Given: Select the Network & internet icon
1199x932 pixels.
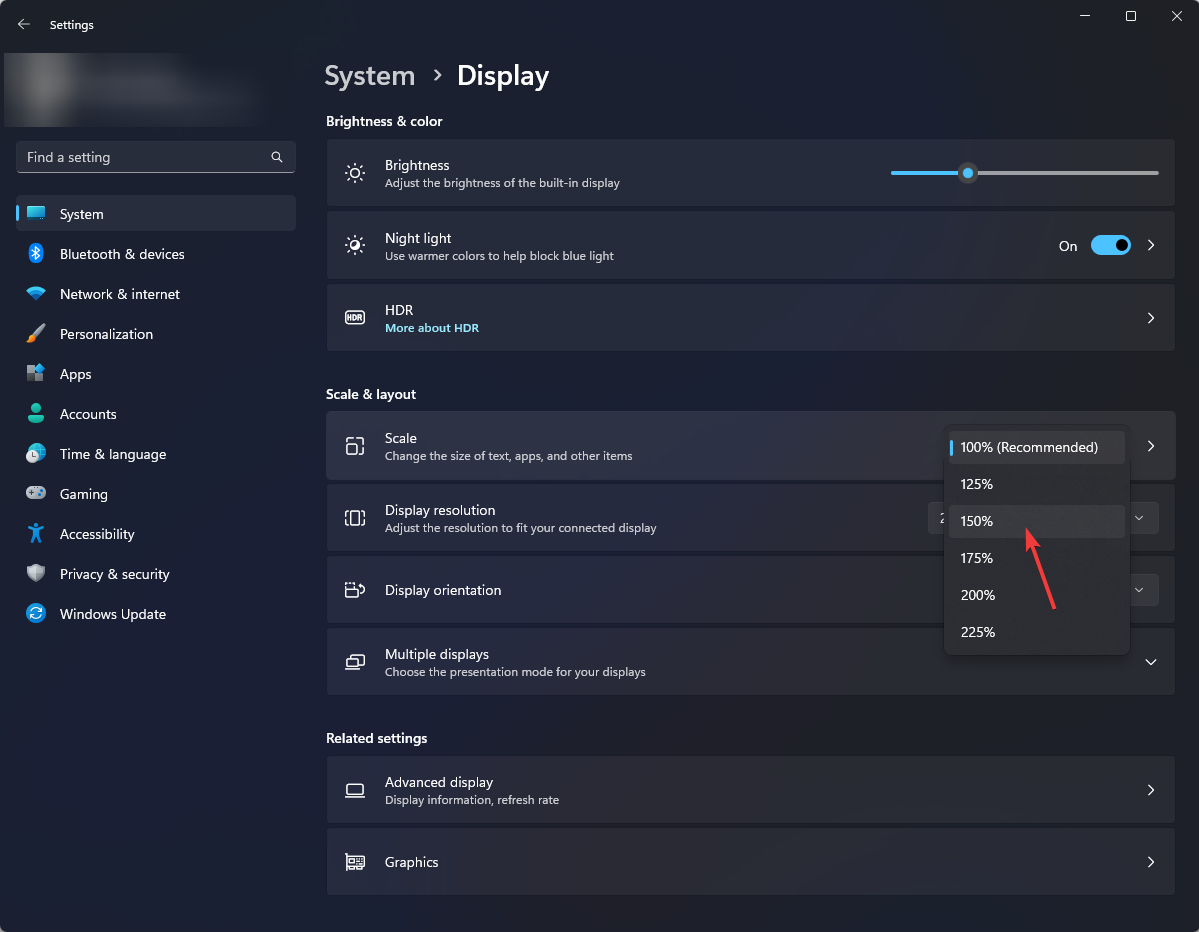Looking at the screenshot, I should (34, 294).
